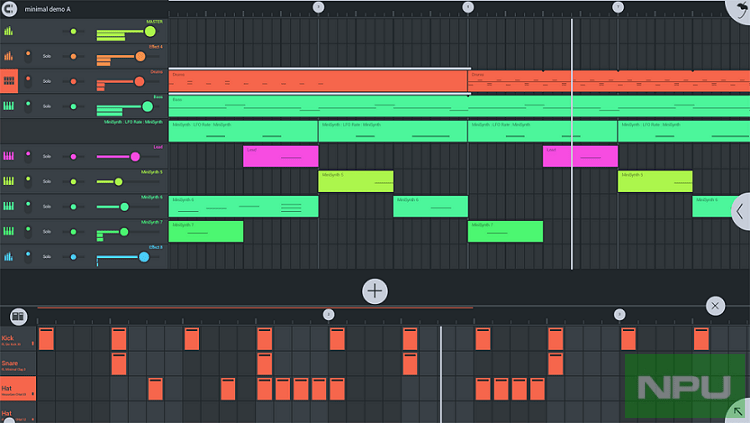Toggle mute on the Effect 8 track
Screen dimensions: 750x423
(x=28, y=256)
